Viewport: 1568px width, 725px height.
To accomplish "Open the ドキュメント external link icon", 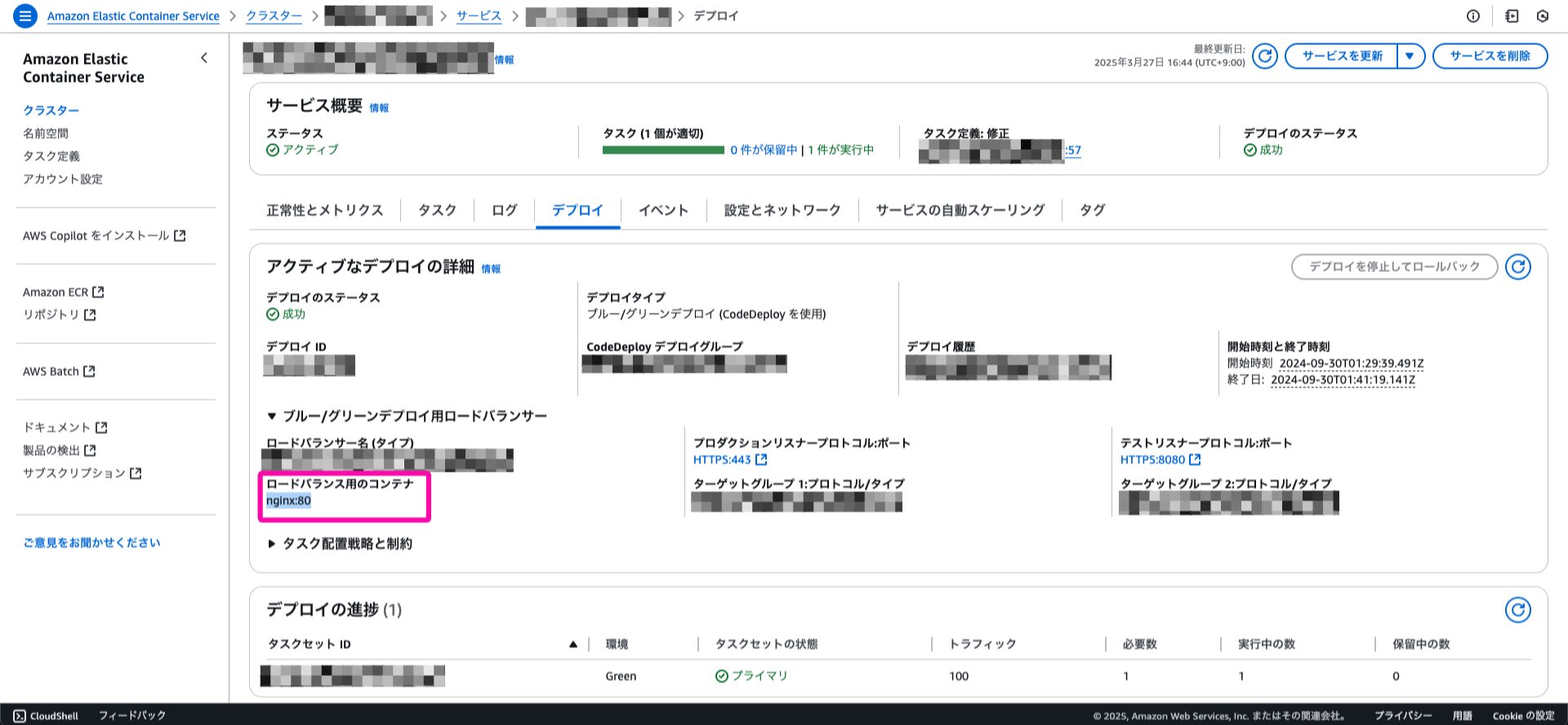I will (x=101, y=428).
